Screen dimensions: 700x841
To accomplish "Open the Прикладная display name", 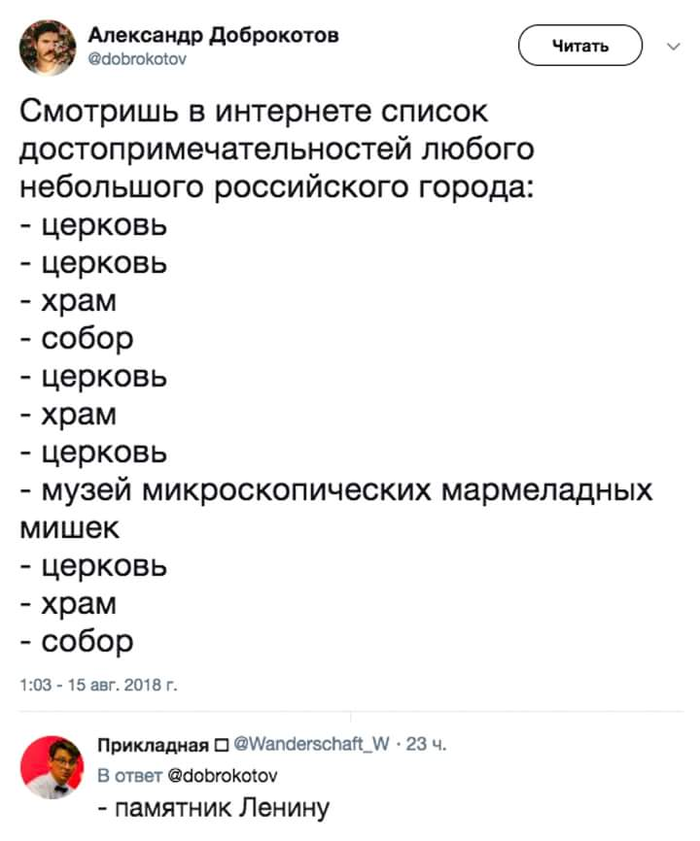I will (153, 745).
